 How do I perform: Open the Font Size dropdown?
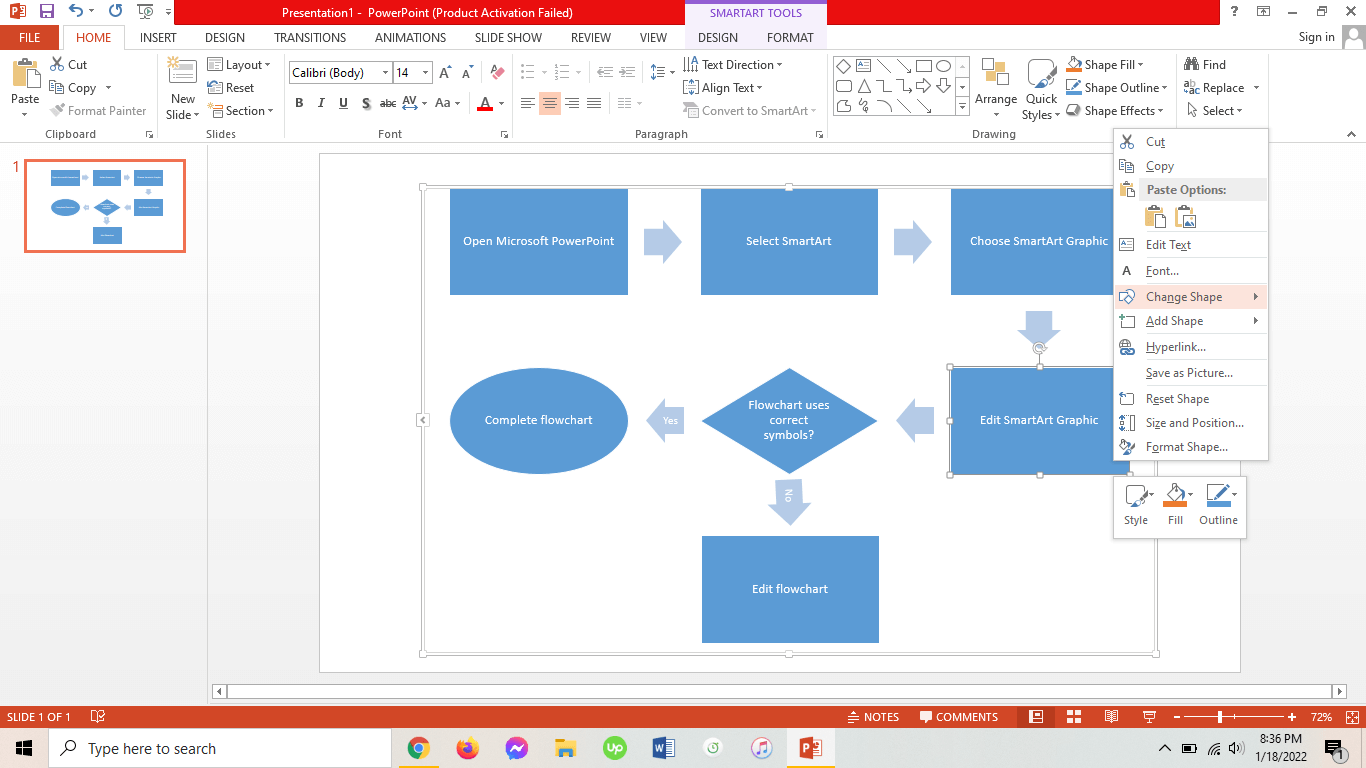(424, 72)
